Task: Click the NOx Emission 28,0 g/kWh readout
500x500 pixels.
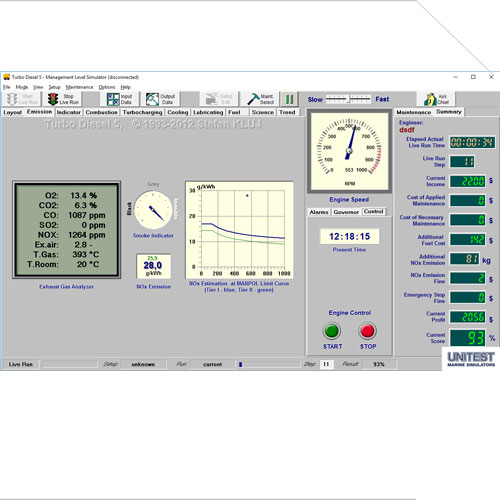Action: (153, 266)
